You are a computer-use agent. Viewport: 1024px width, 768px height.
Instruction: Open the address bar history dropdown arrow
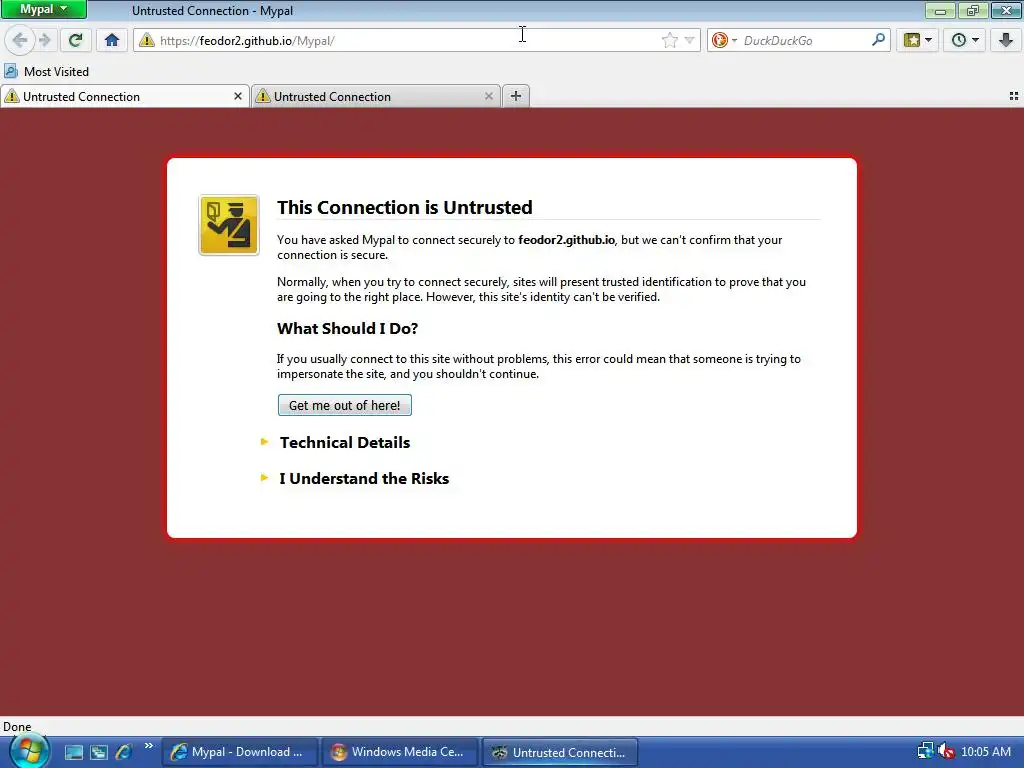pos(689,40)
